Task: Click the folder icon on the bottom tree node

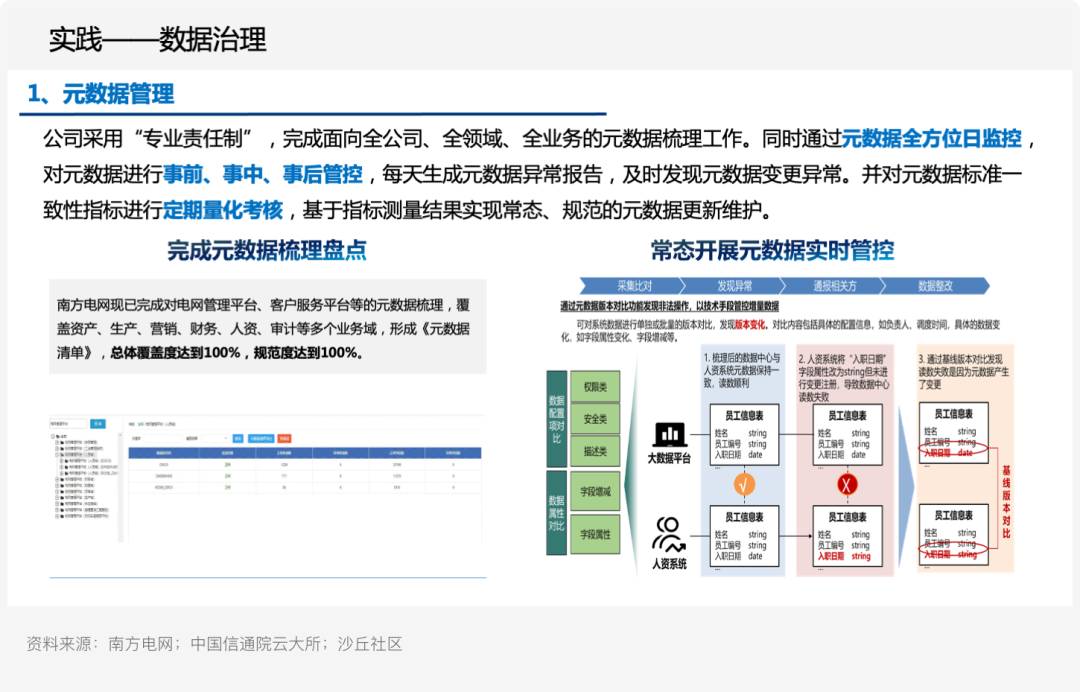Action: coord(63,516)
